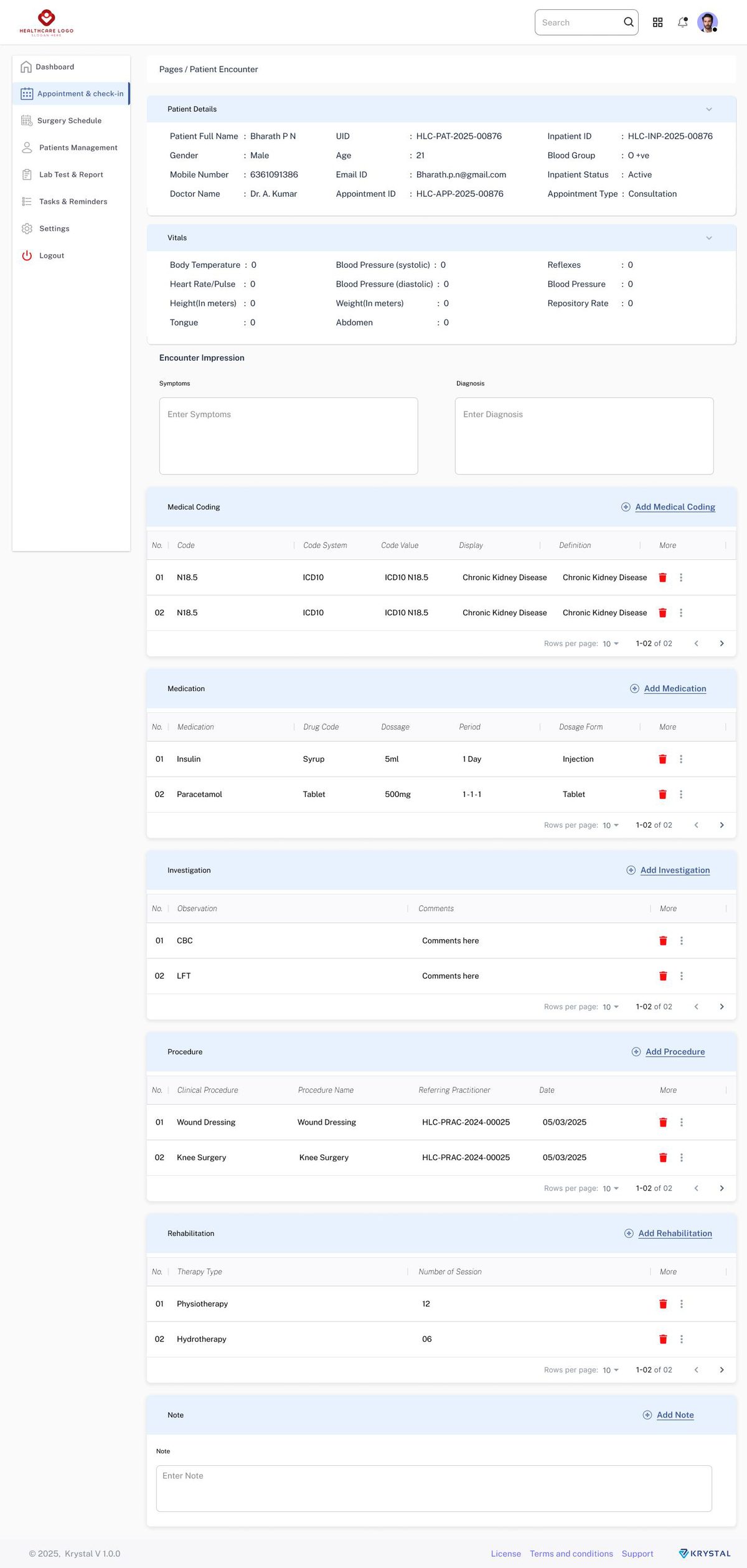The width and height of the screenshot is (747, 1568).
Task: Open the user profile avatar
Action: click(x=707, y=22)
